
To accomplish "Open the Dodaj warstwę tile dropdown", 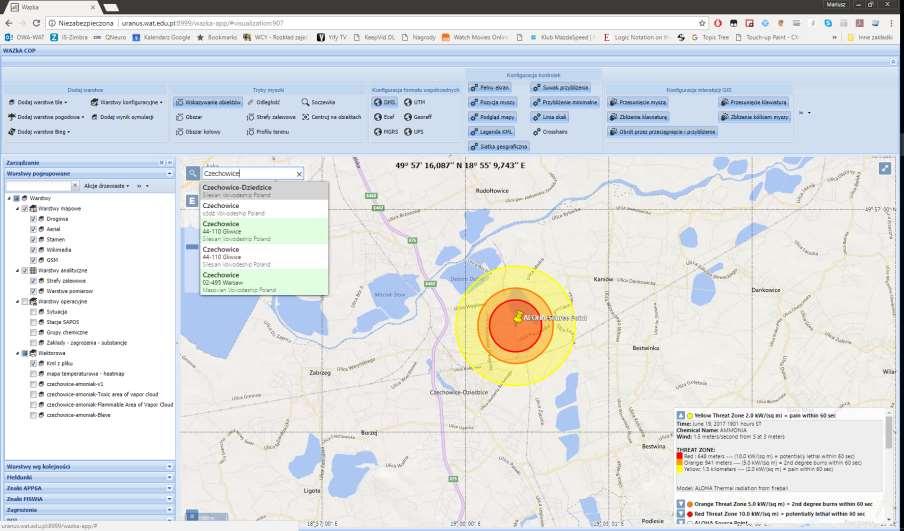I will [38, 102].
